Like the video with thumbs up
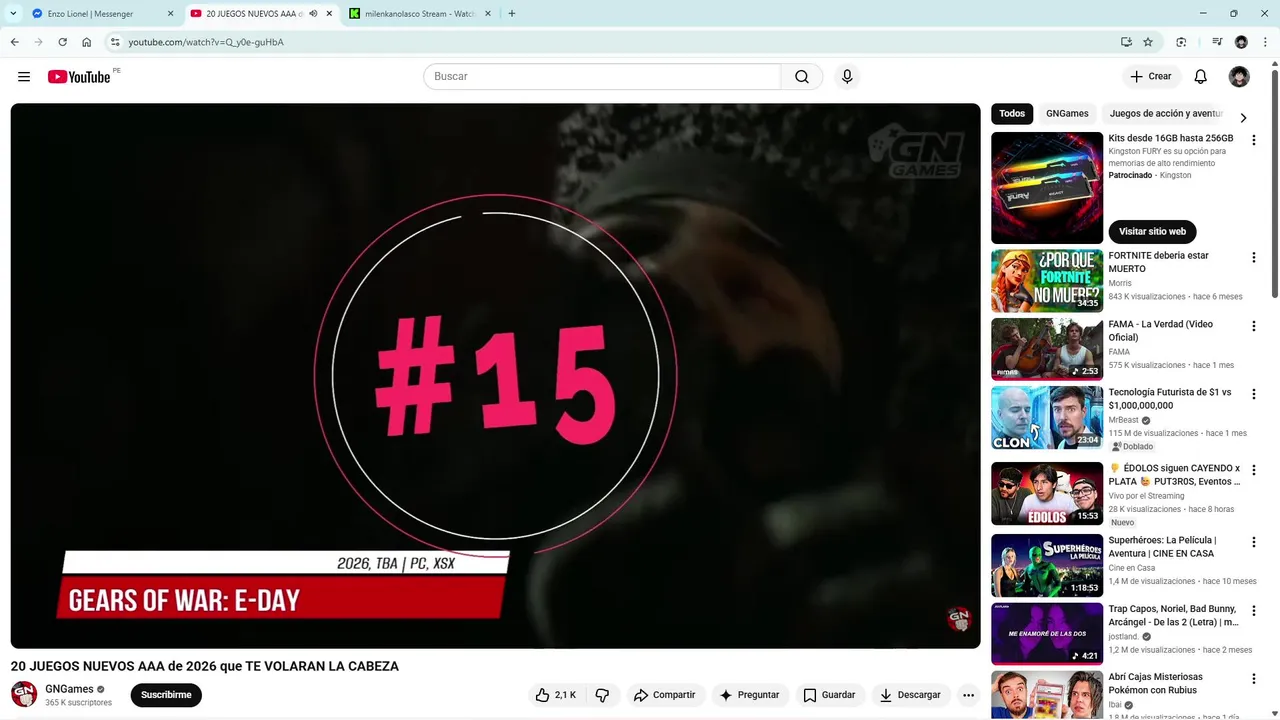1280x720 pixels. tap(555, 695)
